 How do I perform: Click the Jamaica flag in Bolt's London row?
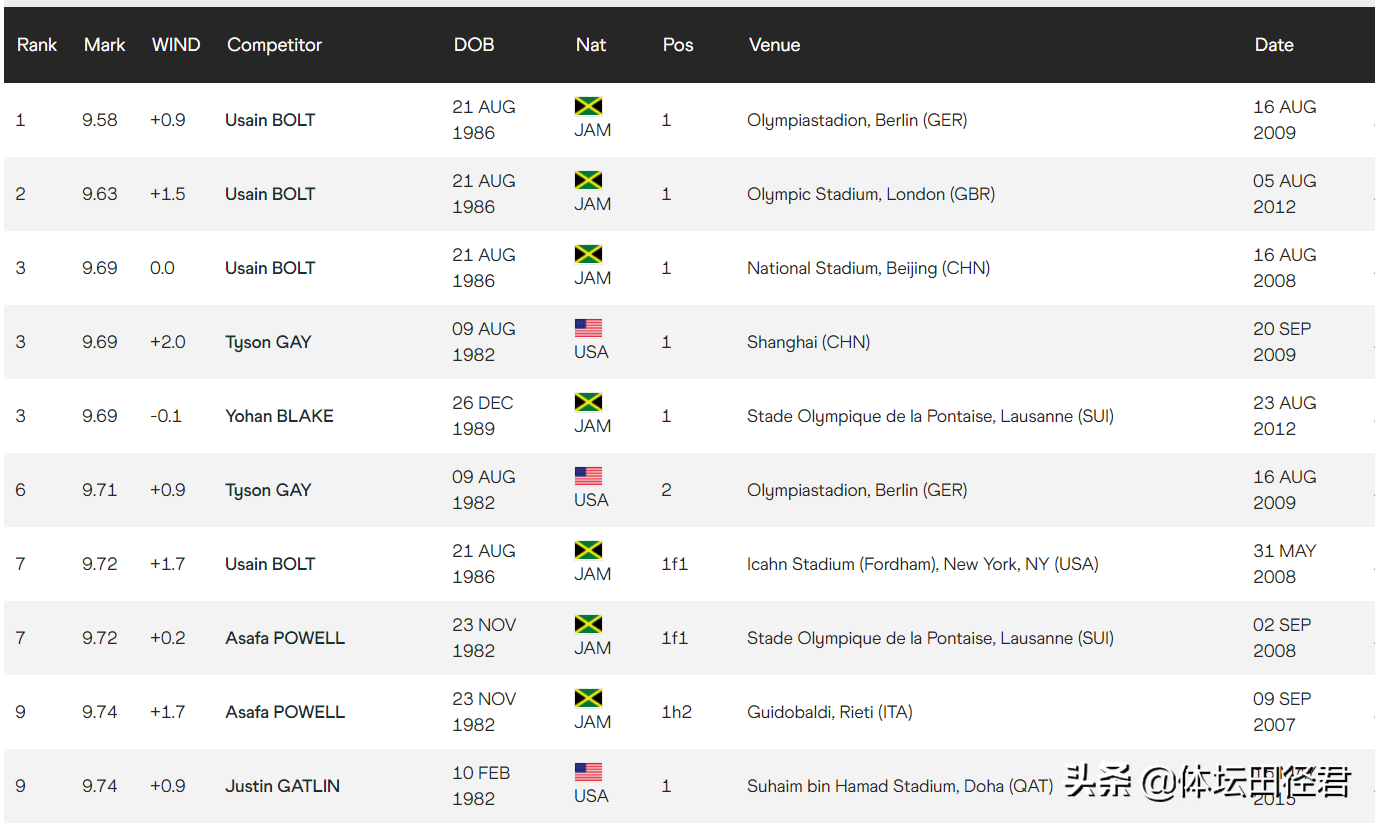tap(588, 180)
